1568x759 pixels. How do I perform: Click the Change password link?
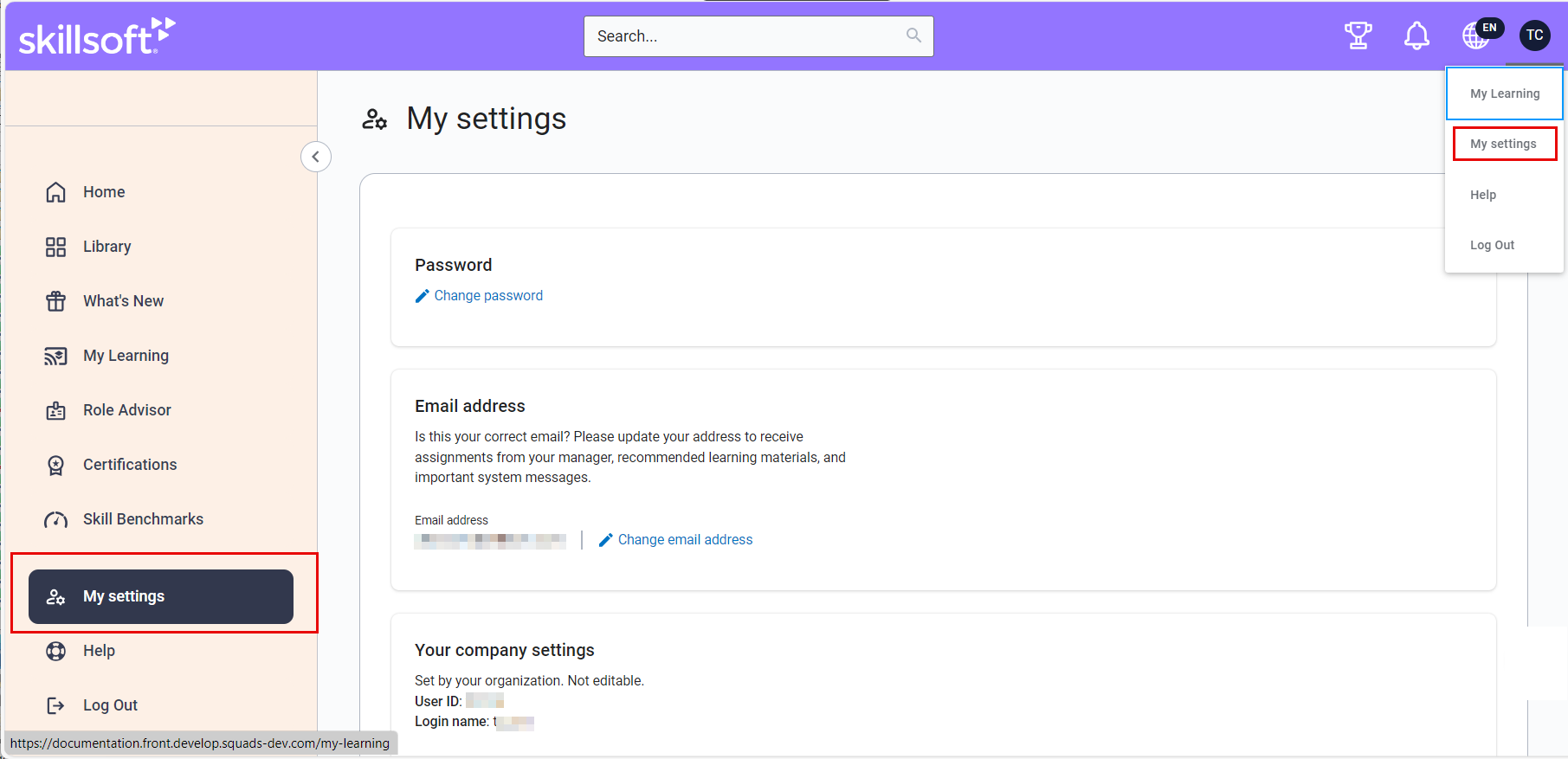[488, 296]
